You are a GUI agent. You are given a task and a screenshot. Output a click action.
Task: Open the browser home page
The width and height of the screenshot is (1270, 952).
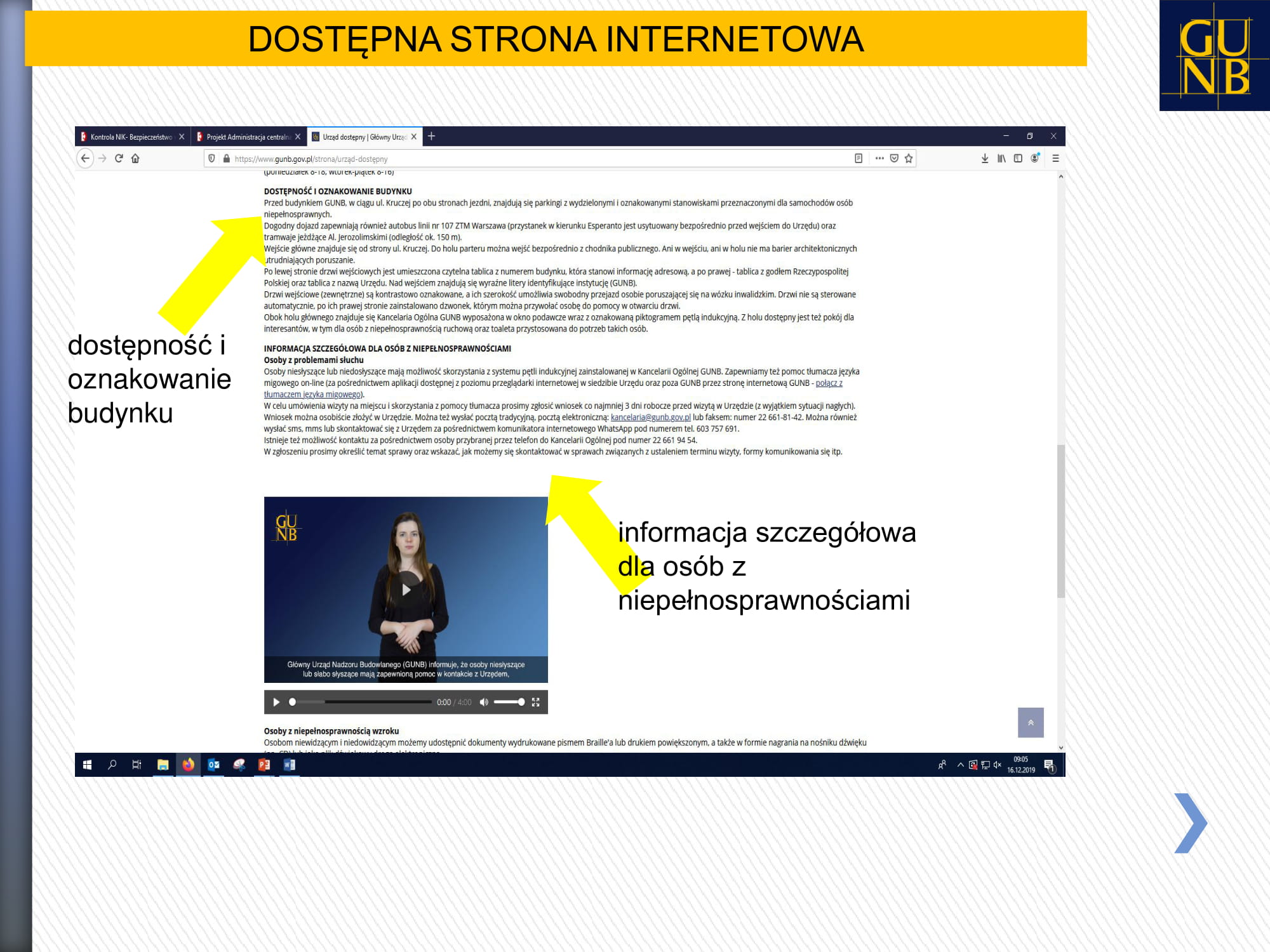[135, 158]
